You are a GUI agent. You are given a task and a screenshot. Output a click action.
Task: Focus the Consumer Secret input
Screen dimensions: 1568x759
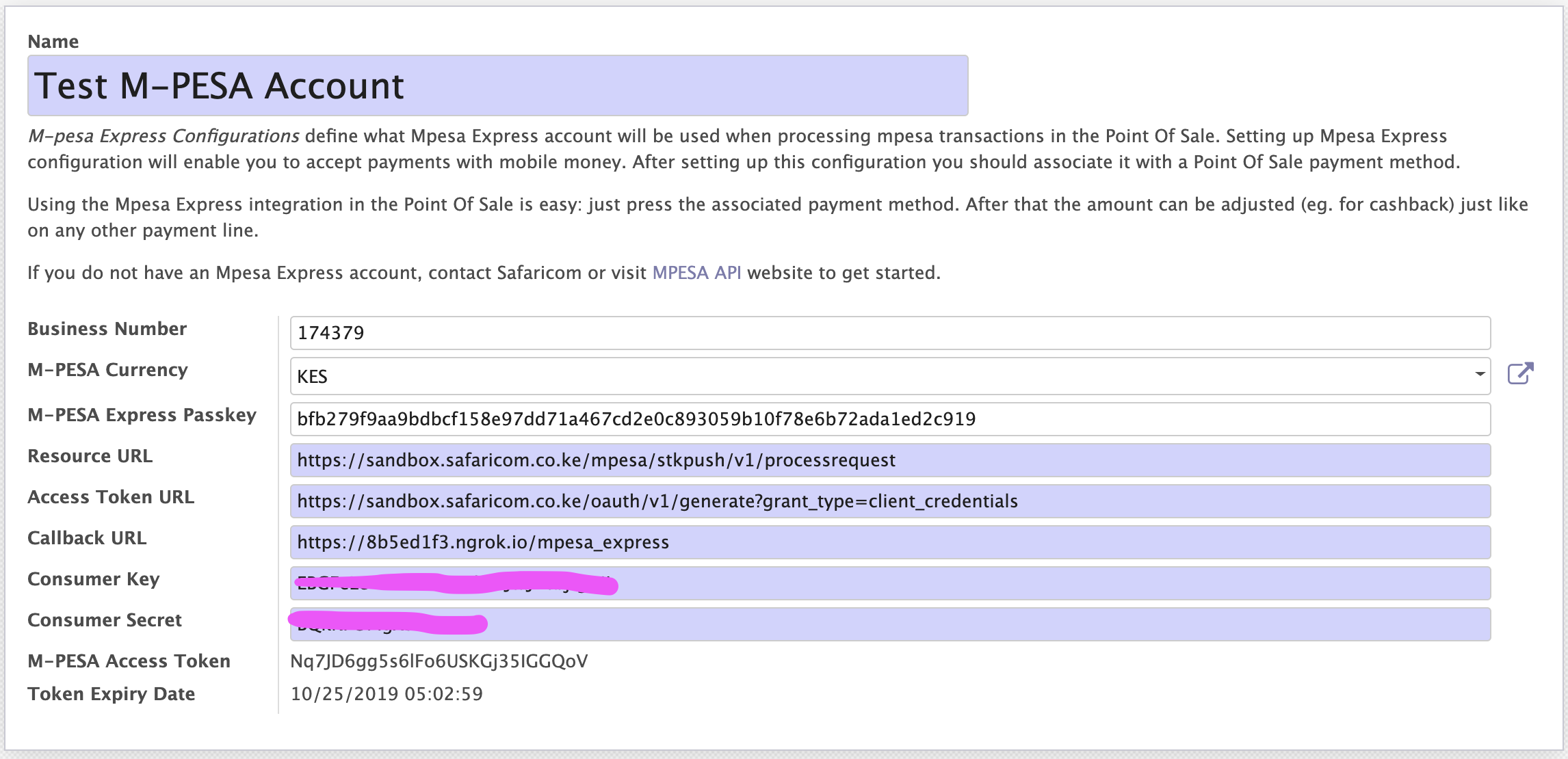click(890, 624)
